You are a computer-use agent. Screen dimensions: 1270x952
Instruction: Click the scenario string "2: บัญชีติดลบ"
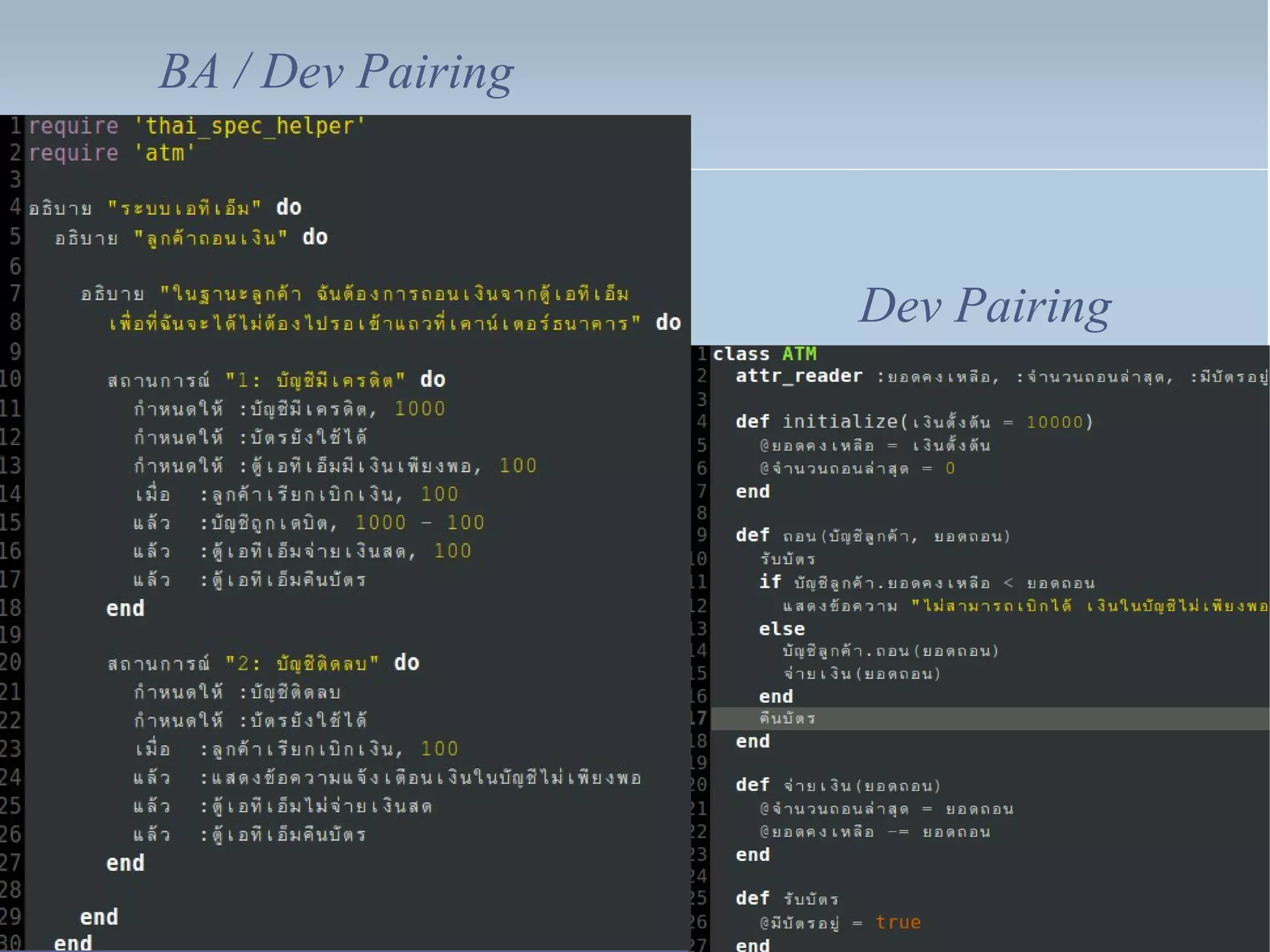point(302,663)
